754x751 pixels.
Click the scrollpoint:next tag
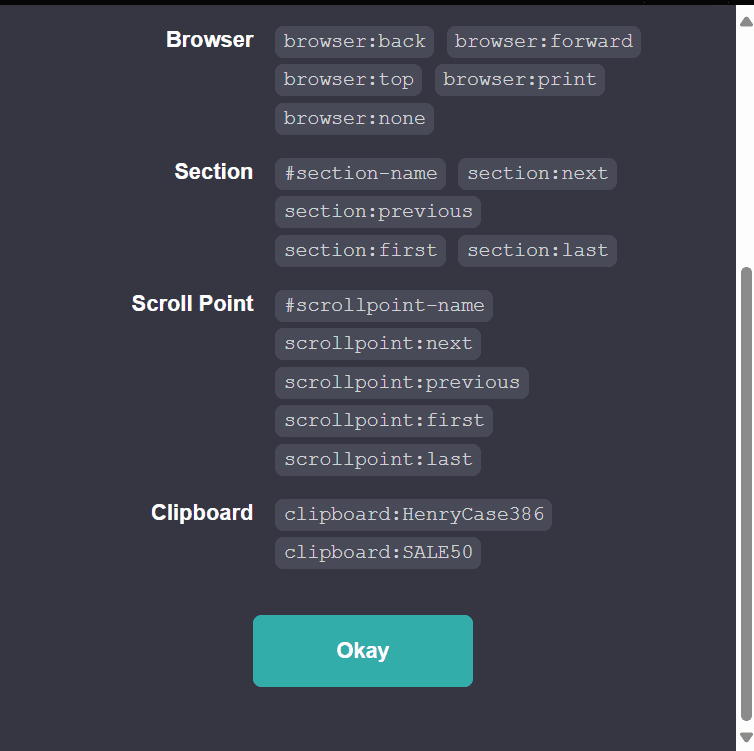click(378, 344)
